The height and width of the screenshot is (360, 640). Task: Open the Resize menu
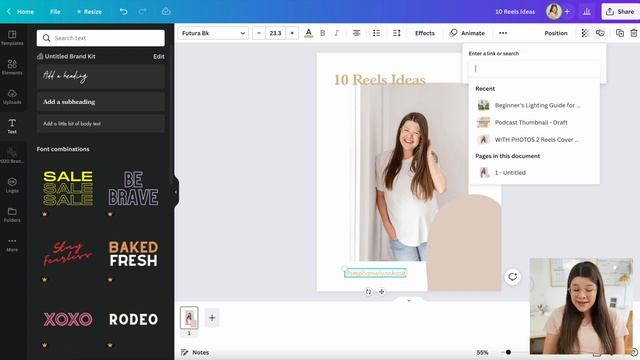tap(89, 11)
